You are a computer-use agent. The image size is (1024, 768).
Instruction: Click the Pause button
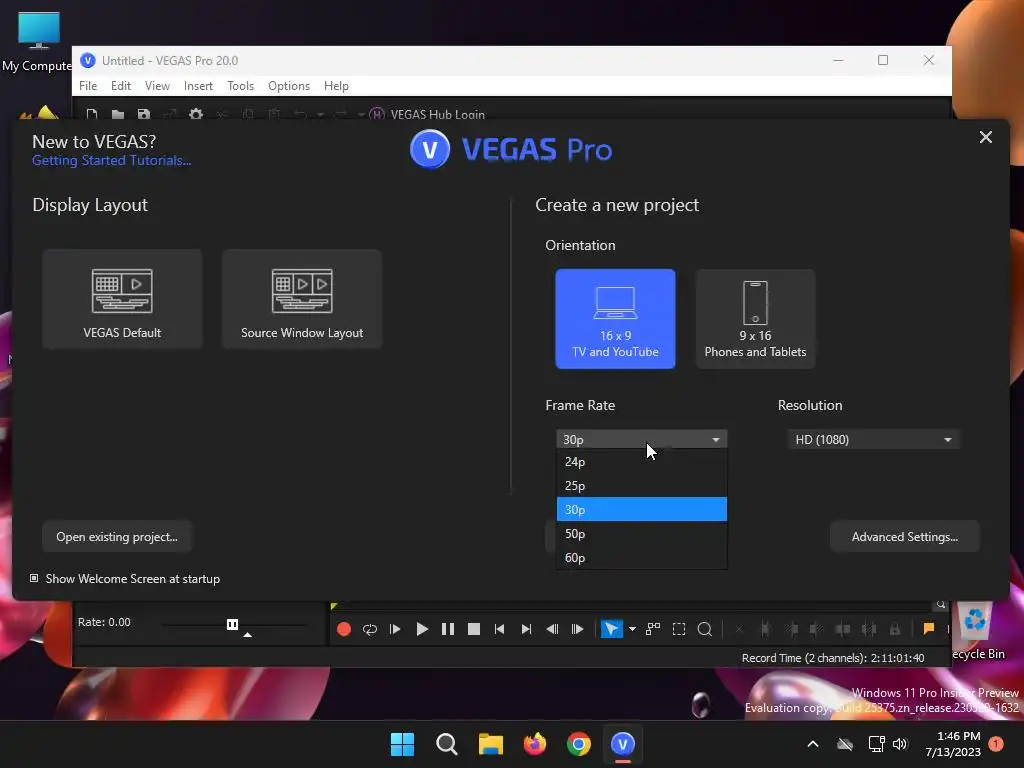point(448,629)
